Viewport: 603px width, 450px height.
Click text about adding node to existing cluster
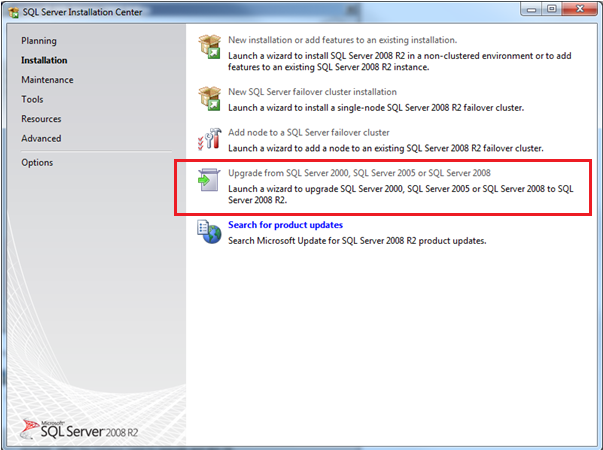386,148
